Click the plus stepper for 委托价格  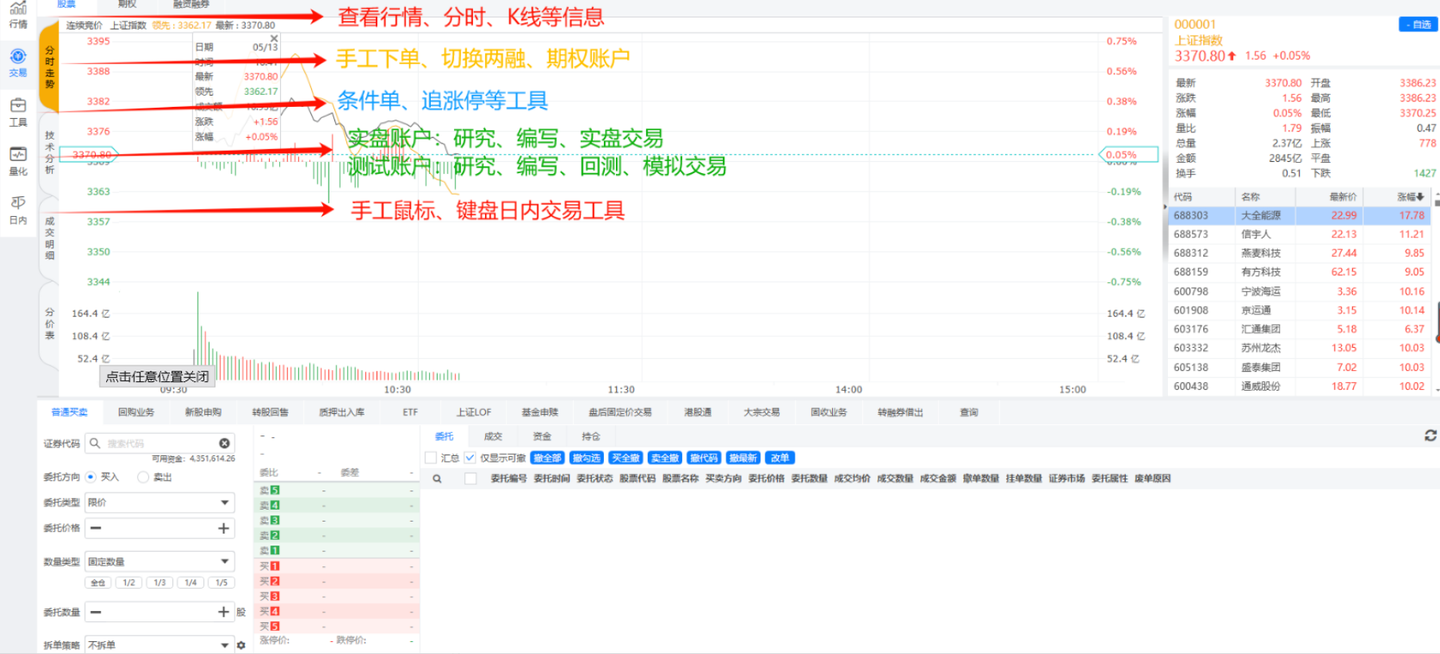click(224, 528)
